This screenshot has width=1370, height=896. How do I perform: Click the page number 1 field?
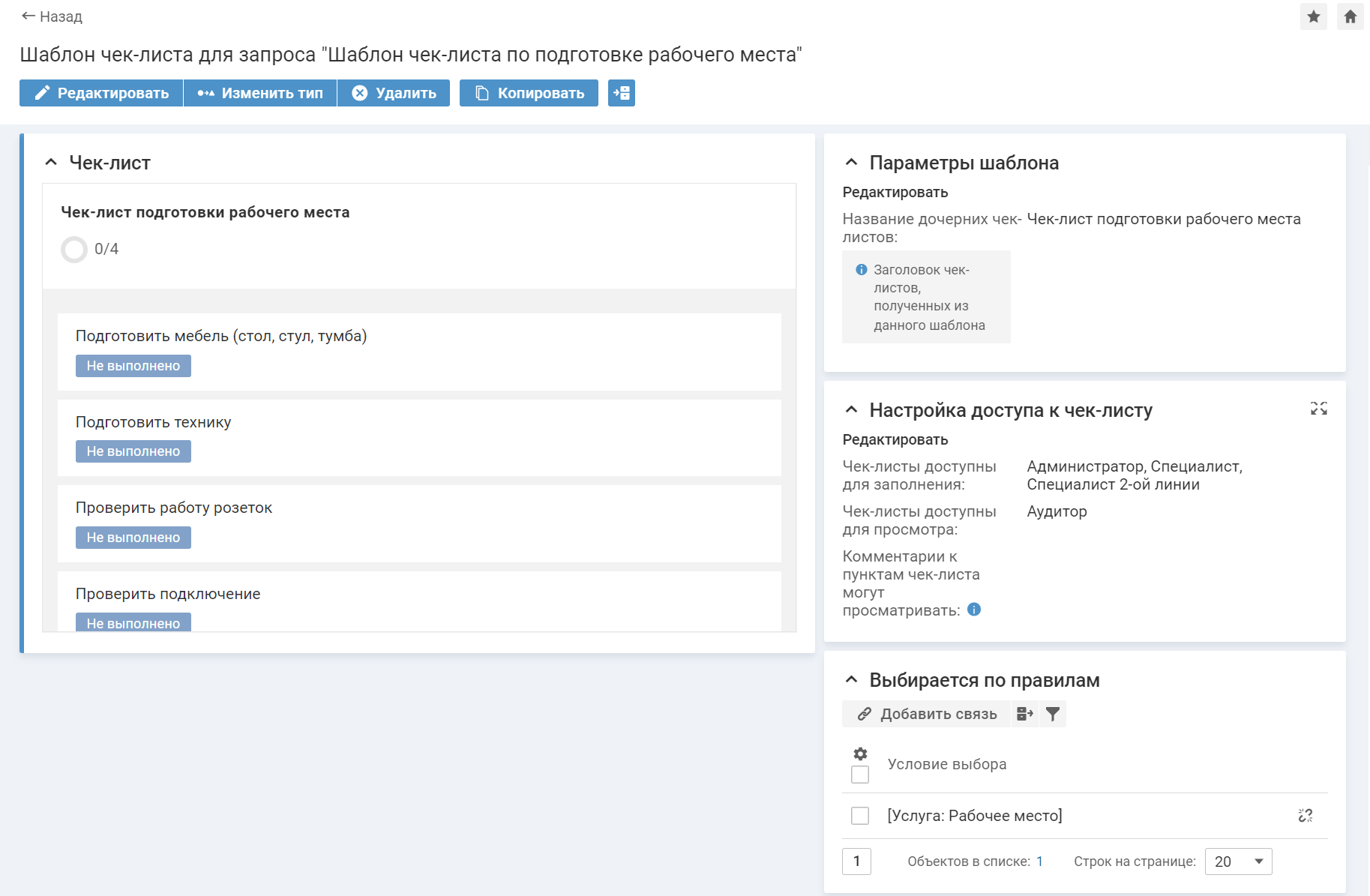tap(856, 862)
